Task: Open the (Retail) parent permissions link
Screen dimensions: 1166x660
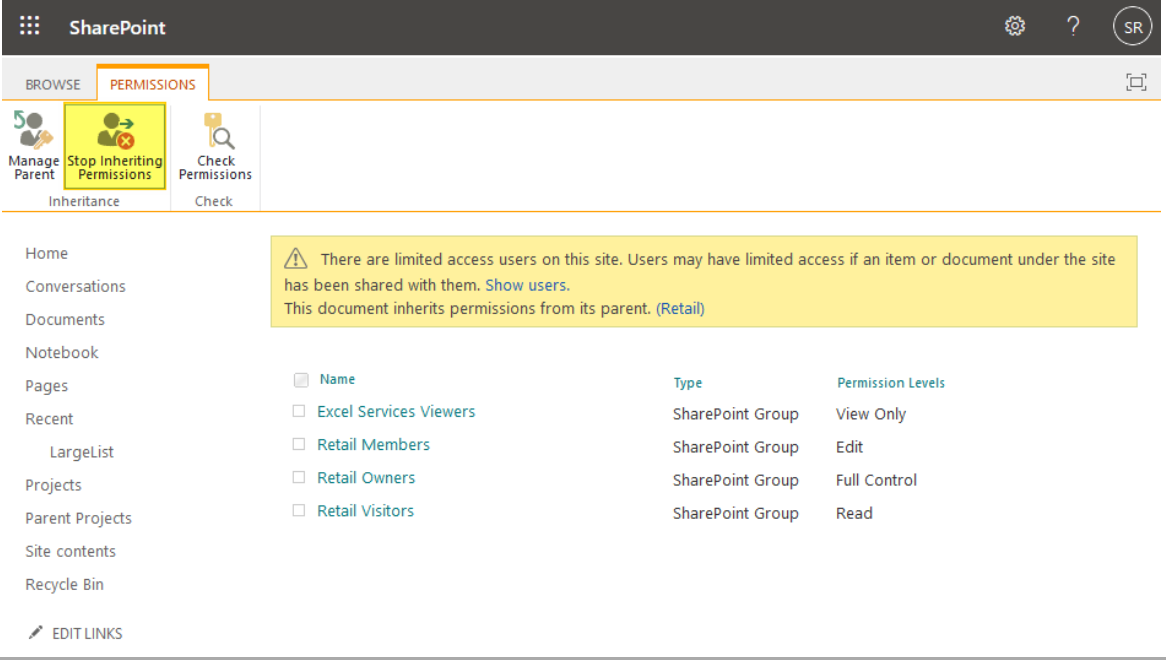Action: pyautogui.click(x=680, y=308)
